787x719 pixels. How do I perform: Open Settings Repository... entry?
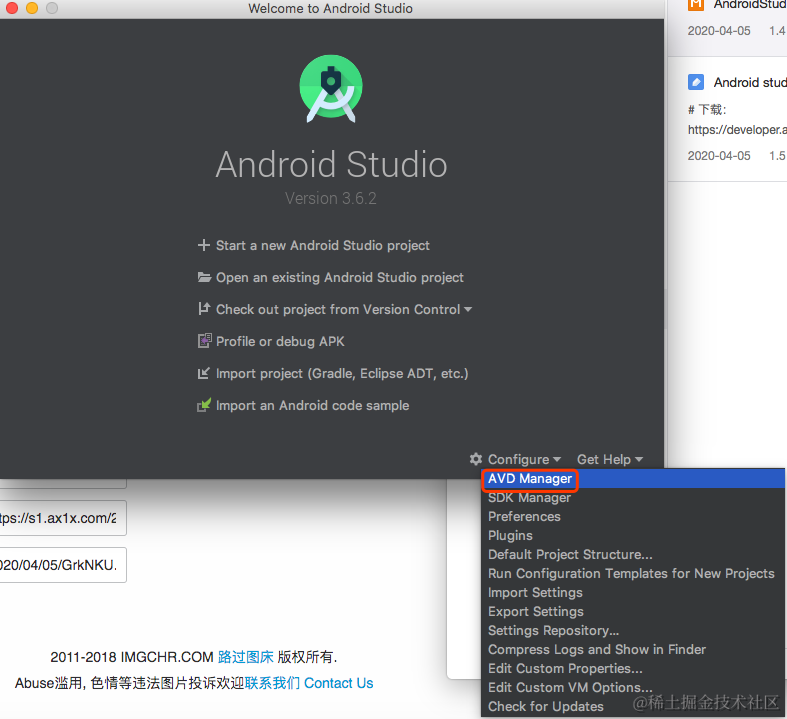[x=632, y=631]
